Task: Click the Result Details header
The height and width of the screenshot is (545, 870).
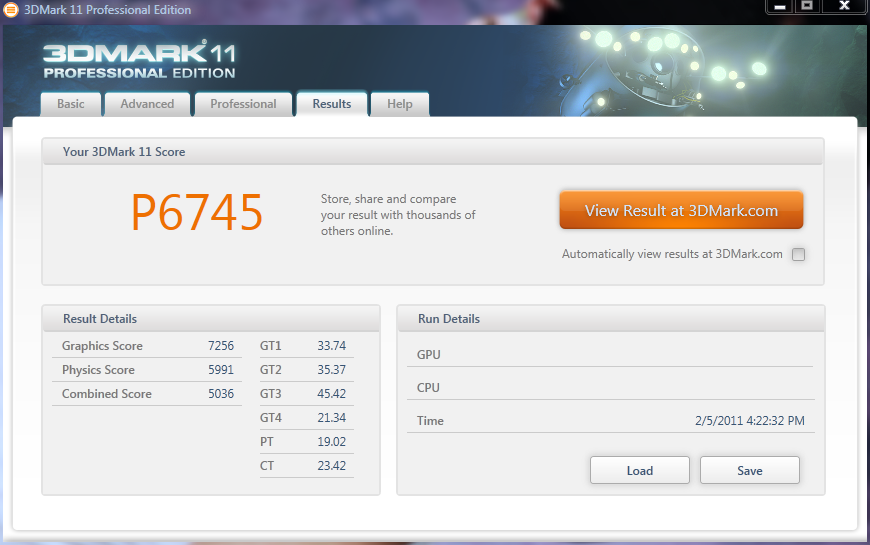Action: 100,319
